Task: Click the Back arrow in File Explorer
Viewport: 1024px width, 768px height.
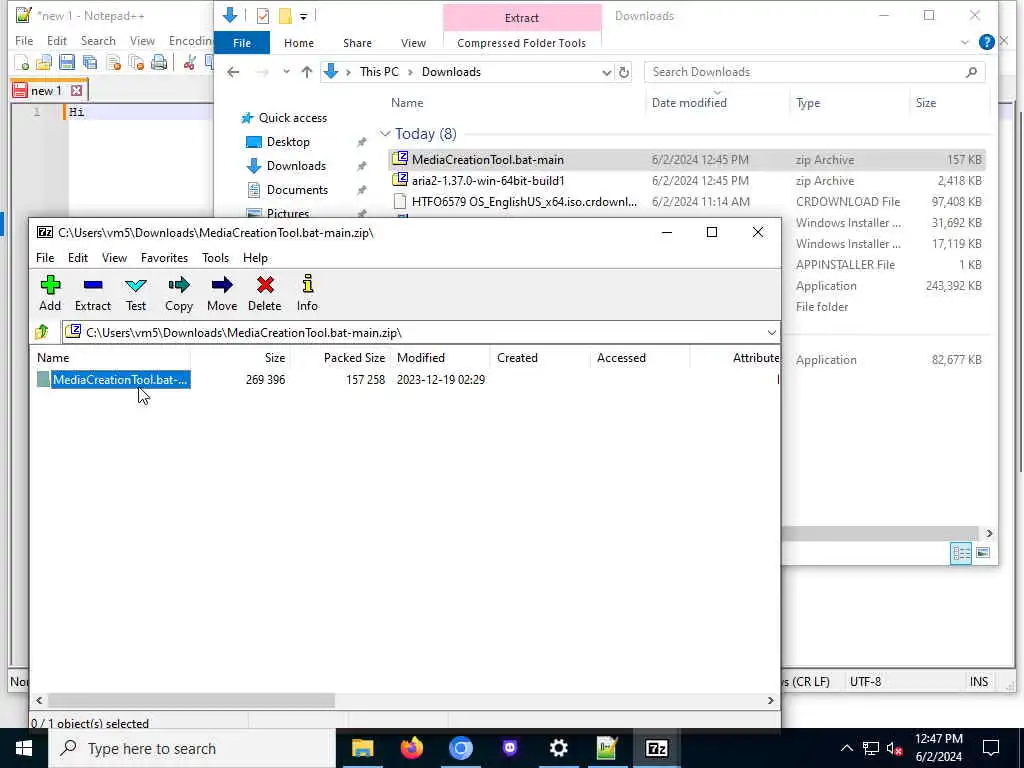Action: tap(233, 72)
